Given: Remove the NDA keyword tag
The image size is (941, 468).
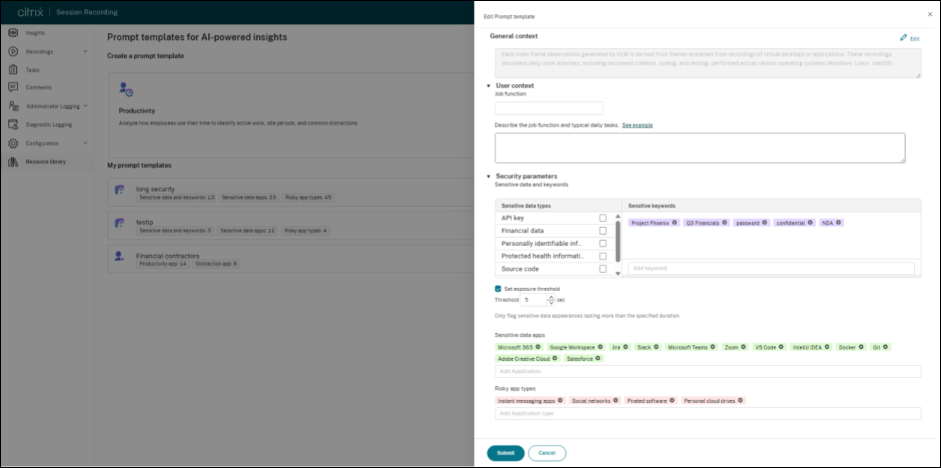Looking at the screenshot, I should pos(838,223).
